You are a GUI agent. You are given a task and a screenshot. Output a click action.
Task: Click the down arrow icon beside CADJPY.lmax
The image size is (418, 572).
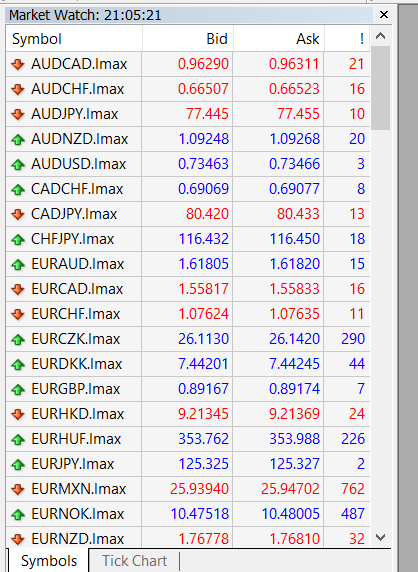(18, 214)
